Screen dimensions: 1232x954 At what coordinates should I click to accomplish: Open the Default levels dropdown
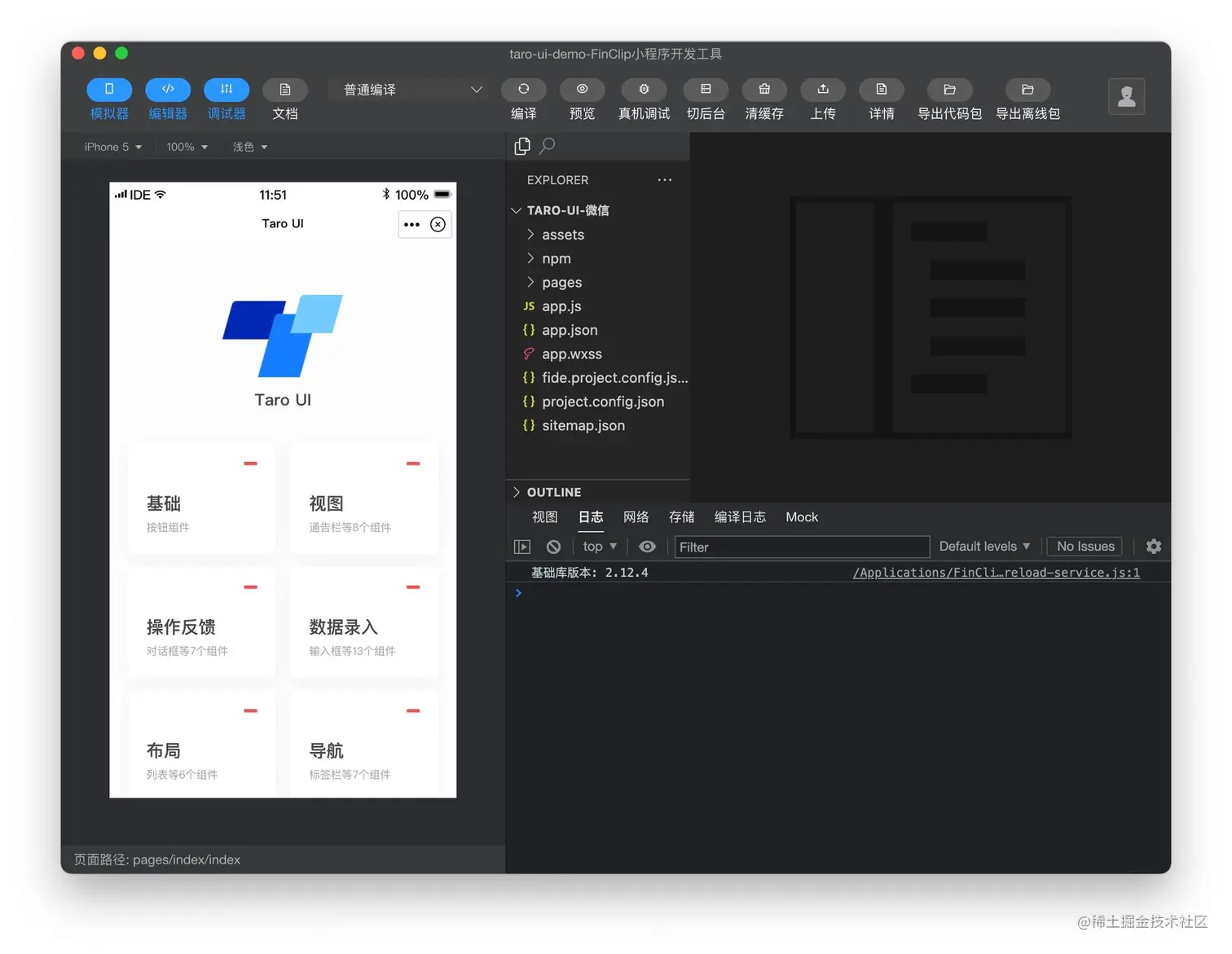click(984, 547)
